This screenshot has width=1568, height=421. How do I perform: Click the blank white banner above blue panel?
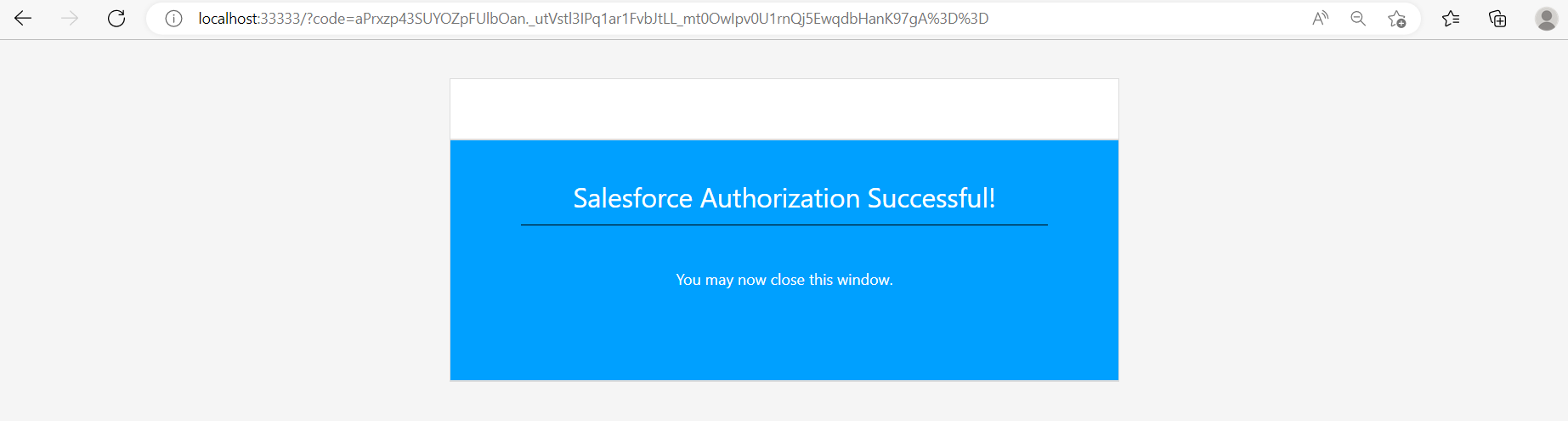tap(784, 109)
